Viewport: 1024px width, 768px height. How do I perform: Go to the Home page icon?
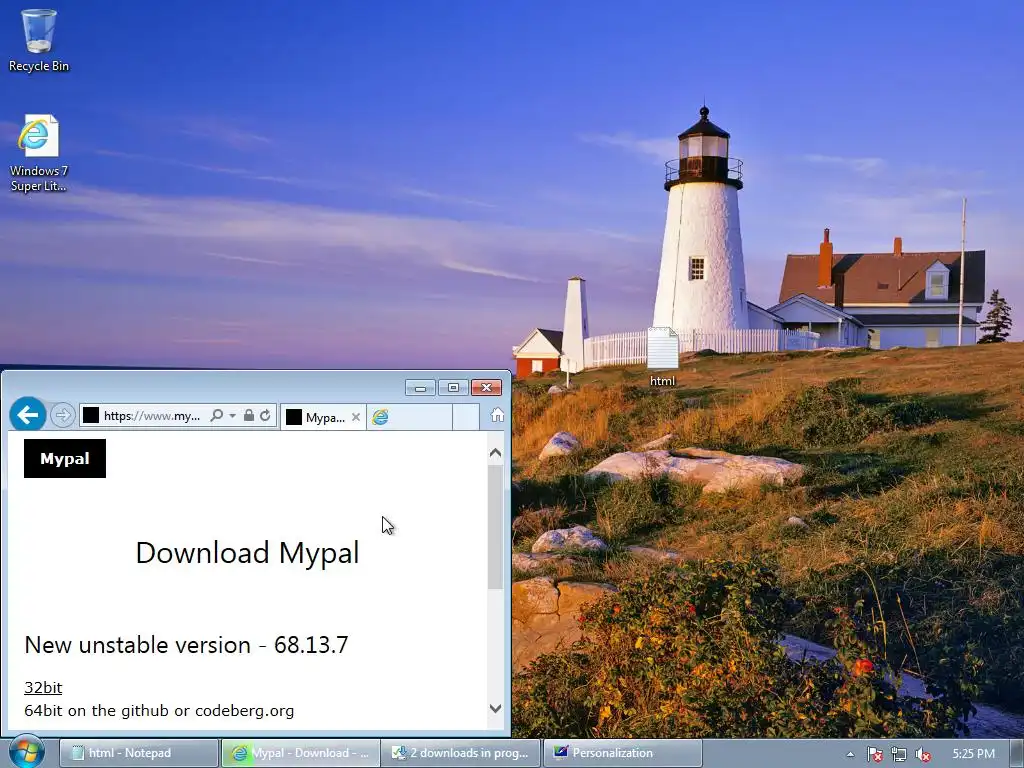coord(497,415)
